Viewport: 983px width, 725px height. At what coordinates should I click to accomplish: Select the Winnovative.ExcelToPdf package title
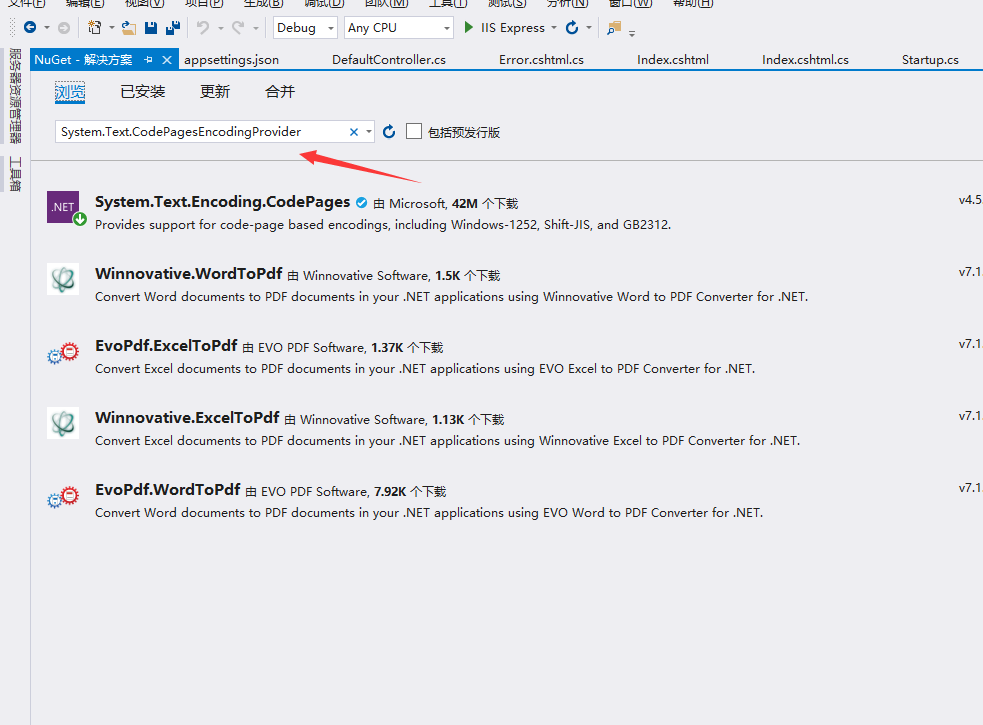pyautogui.click(x=187, y=418)
